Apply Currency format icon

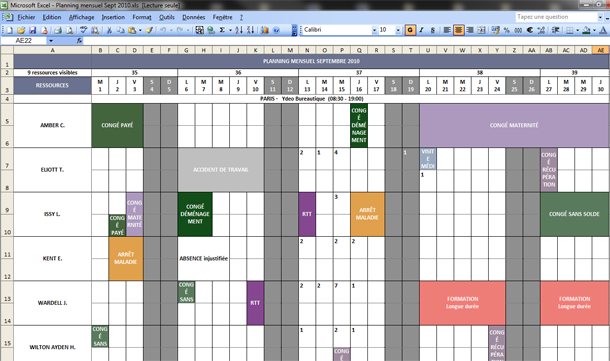pos(495,30)
